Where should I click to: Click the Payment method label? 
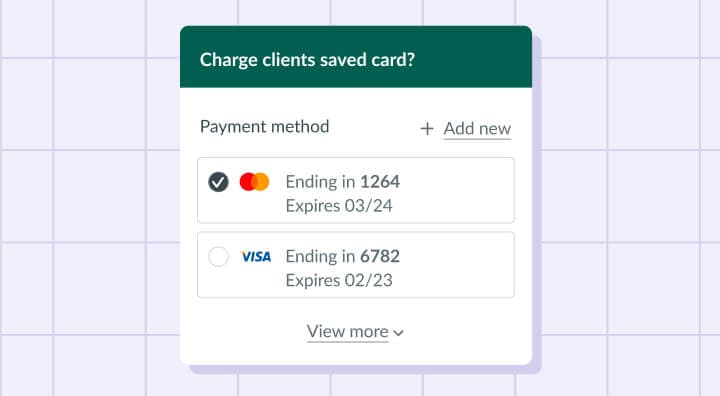pos(264,127)
